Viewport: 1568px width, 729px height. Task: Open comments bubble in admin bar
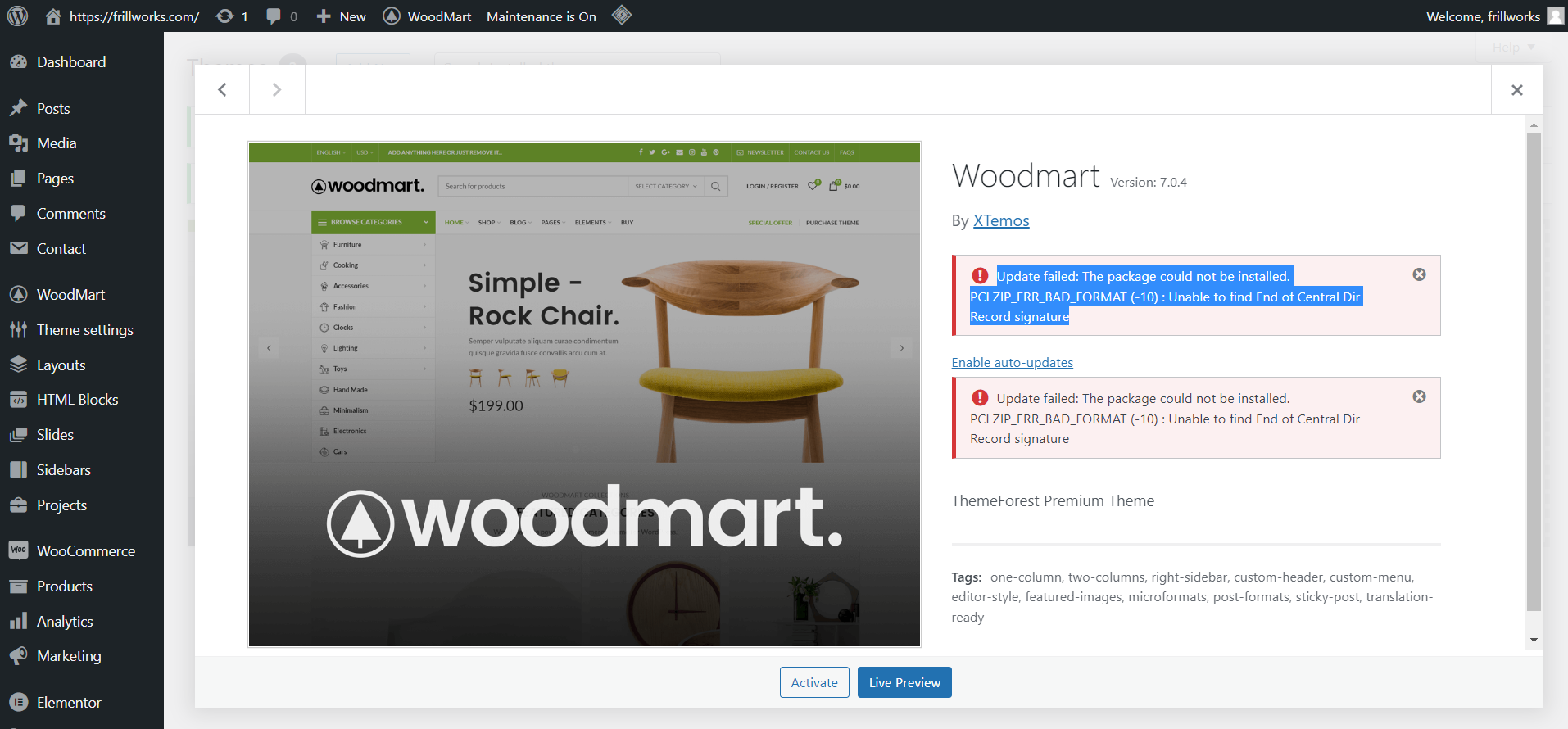point(274,16)
